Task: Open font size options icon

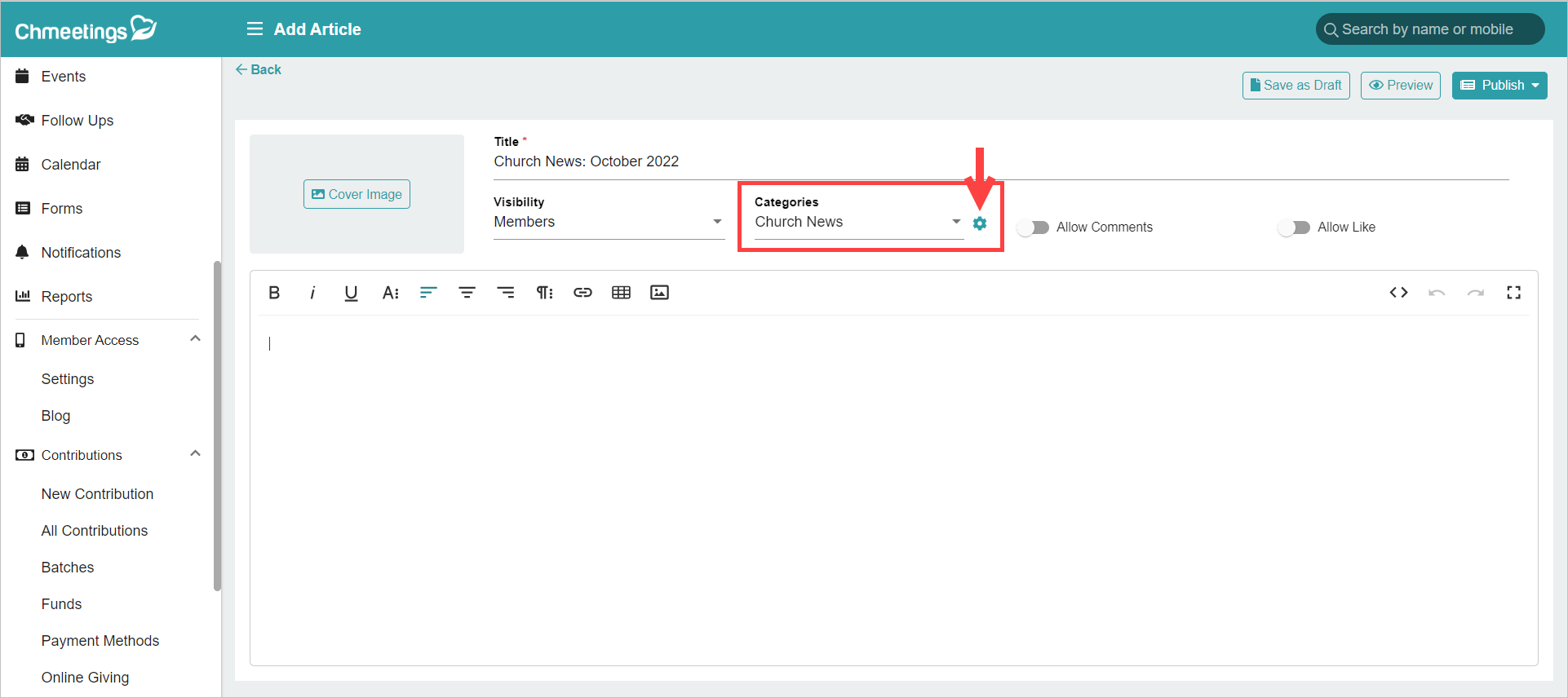Action: point(390,293)
